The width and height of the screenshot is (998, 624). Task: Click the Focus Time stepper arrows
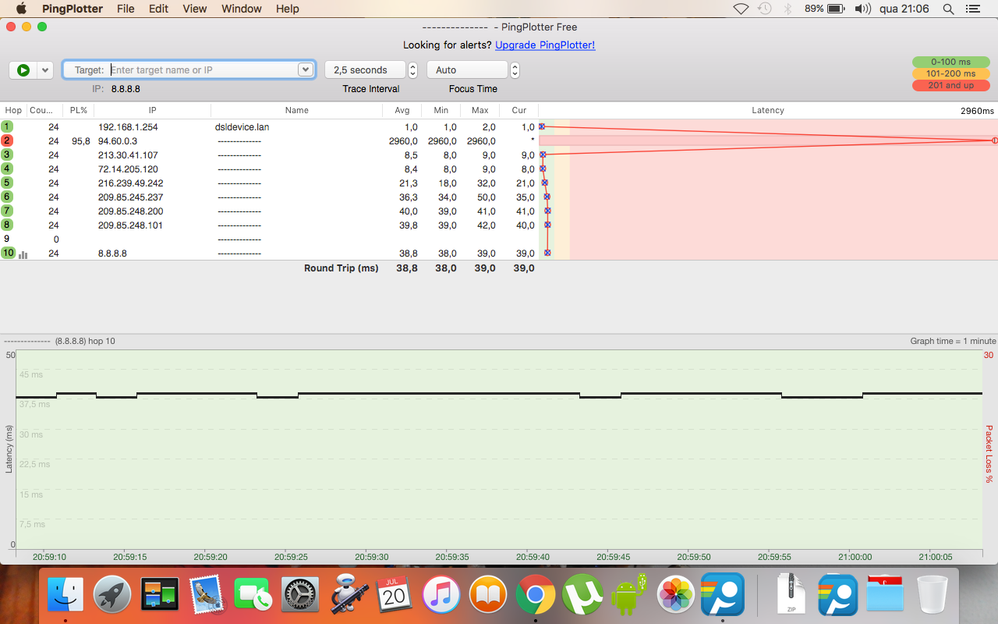[x=515, y=70]
